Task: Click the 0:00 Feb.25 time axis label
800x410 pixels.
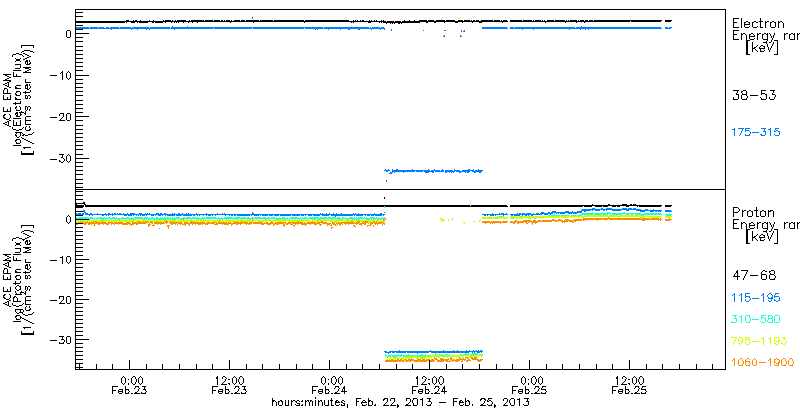Action: pos(530,386)
